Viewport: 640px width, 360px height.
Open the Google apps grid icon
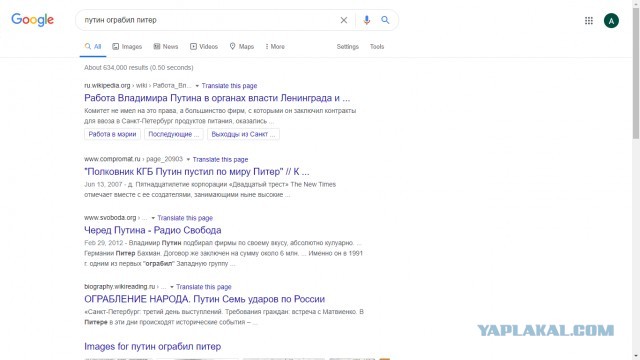coord(589,20)
